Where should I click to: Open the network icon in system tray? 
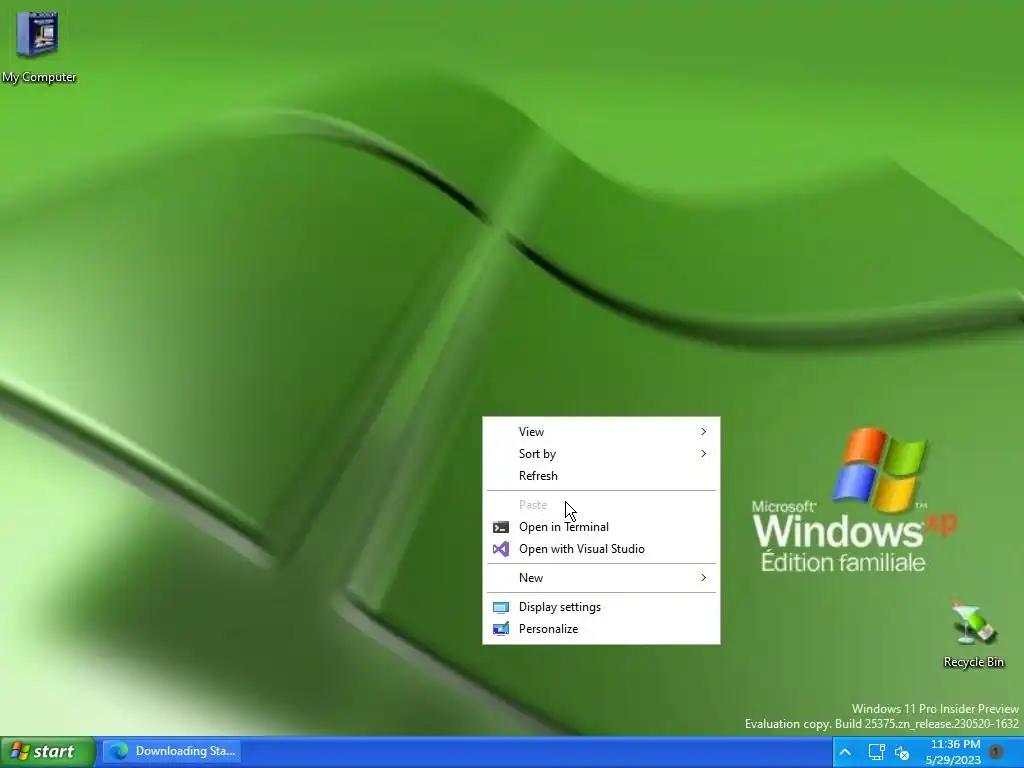(x=876, y=752)
